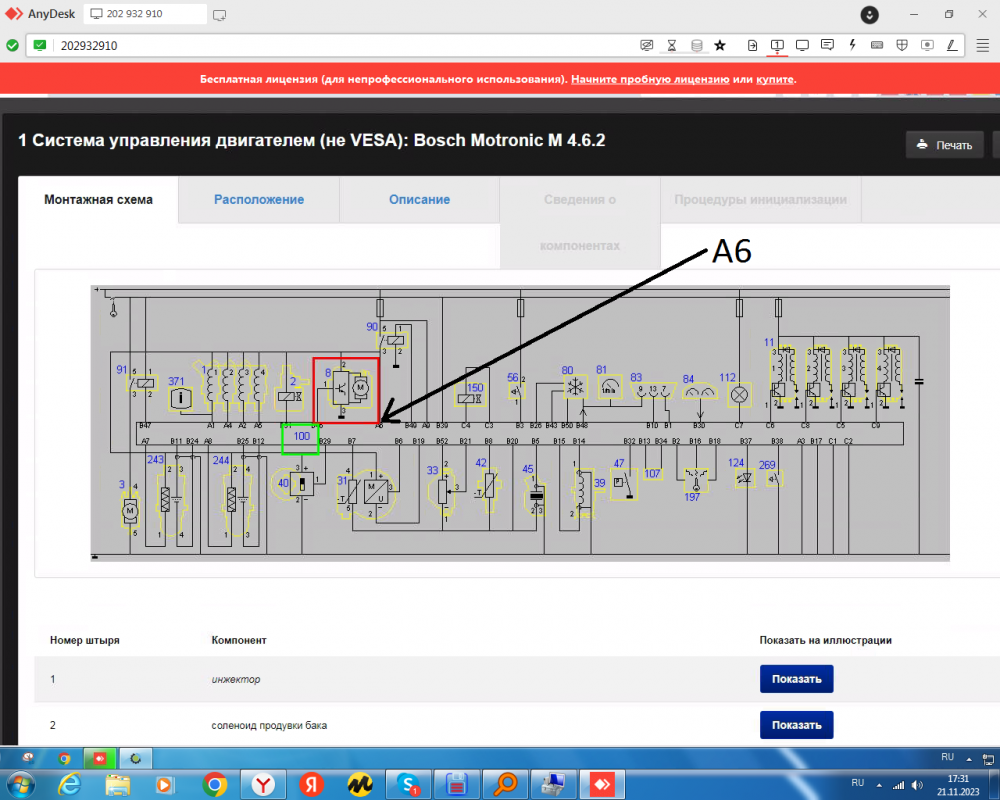
Task: Click the permissions shield icon
Action: pos(902,45)
